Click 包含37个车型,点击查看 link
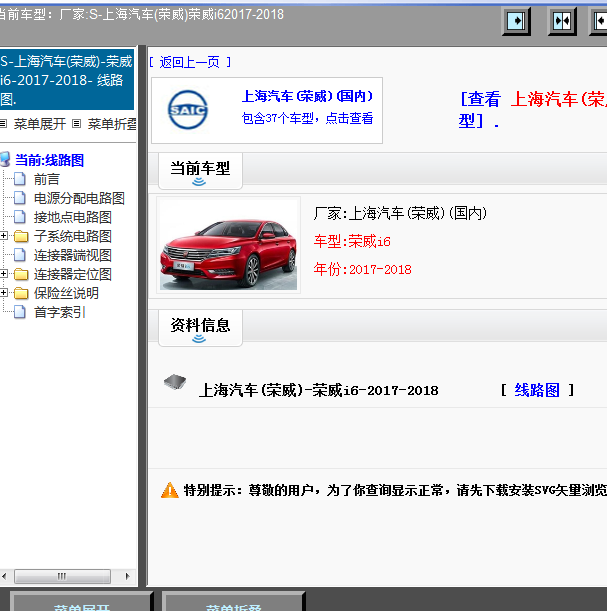 click(x=307, y=118)
